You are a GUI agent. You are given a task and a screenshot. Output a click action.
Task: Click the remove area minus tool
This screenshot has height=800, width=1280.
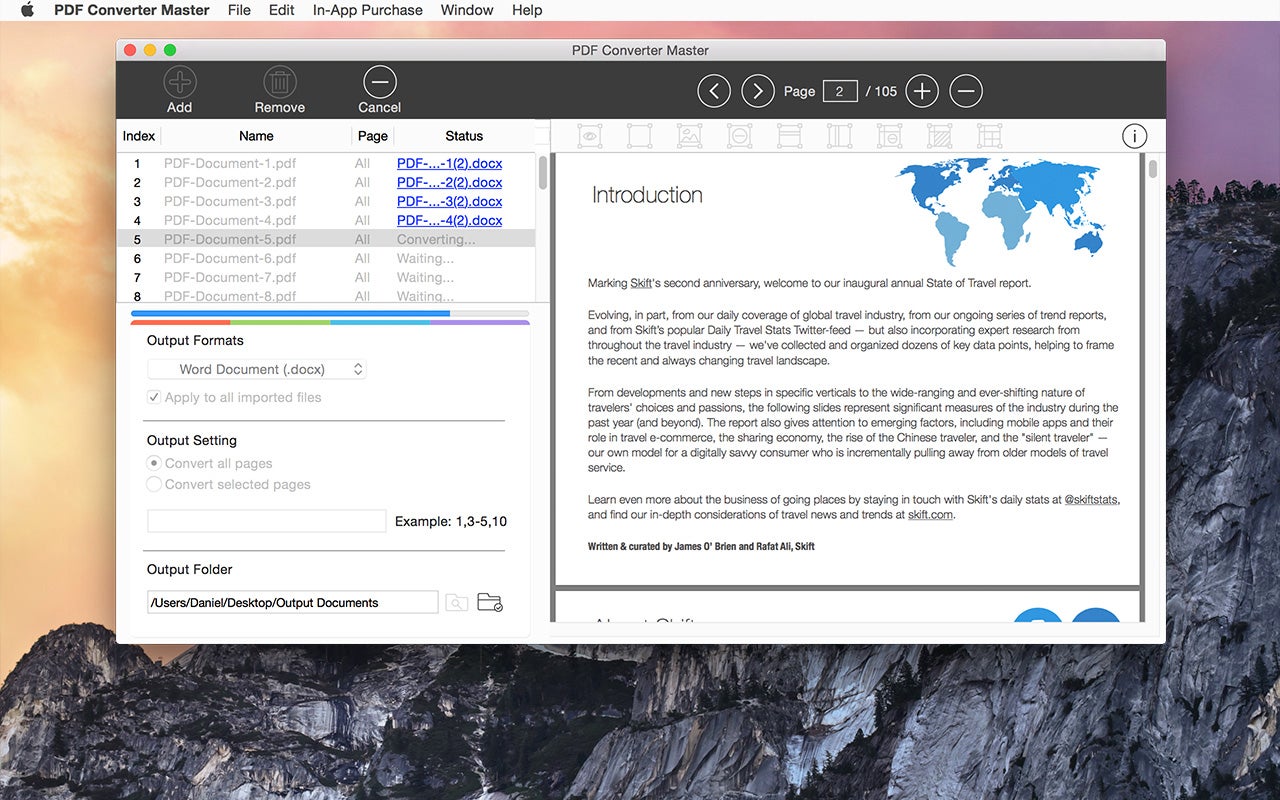740,136
